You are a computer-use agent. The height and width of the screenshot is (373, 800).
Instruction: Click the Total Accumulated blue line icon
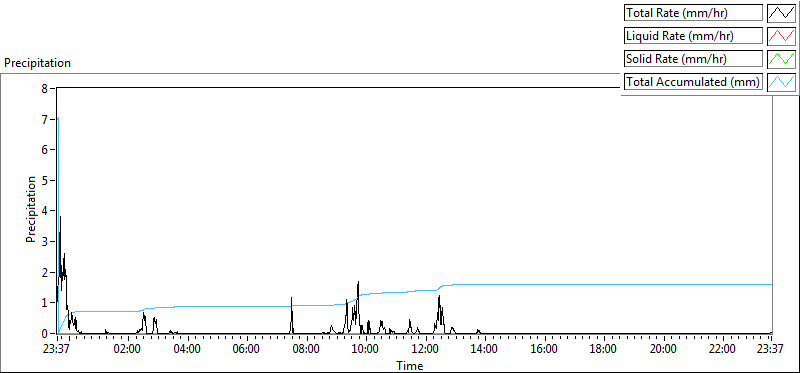click(782, 82)
